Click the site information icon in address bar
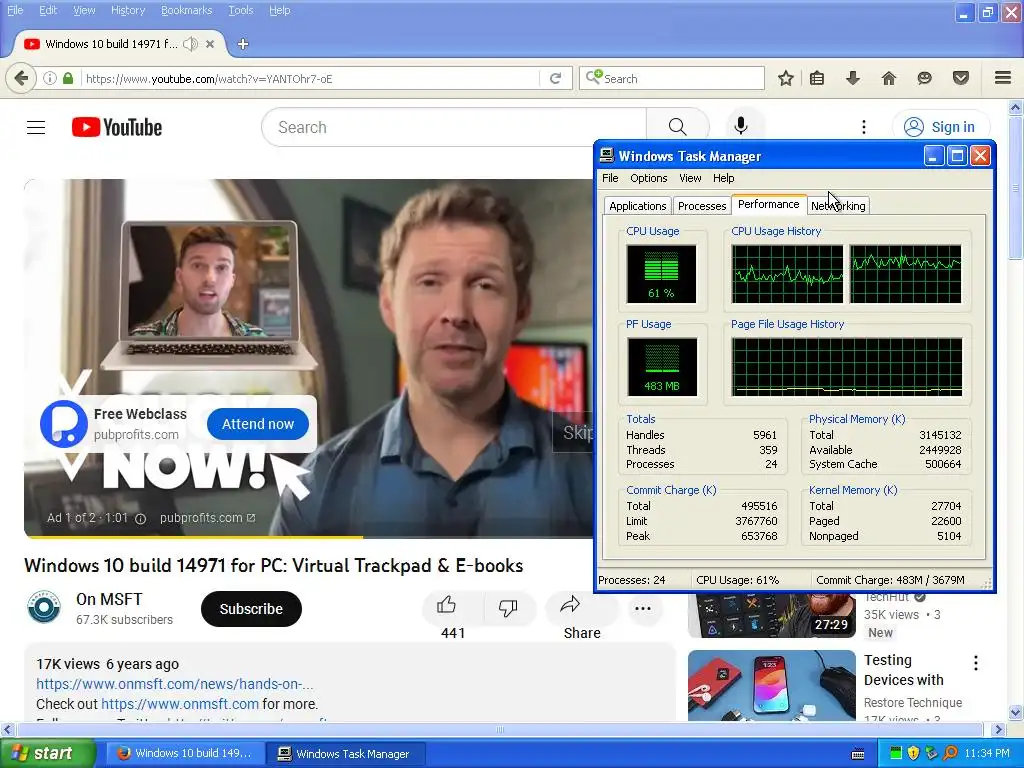Viewport: 1024px width, 768px height. point(50,78)
